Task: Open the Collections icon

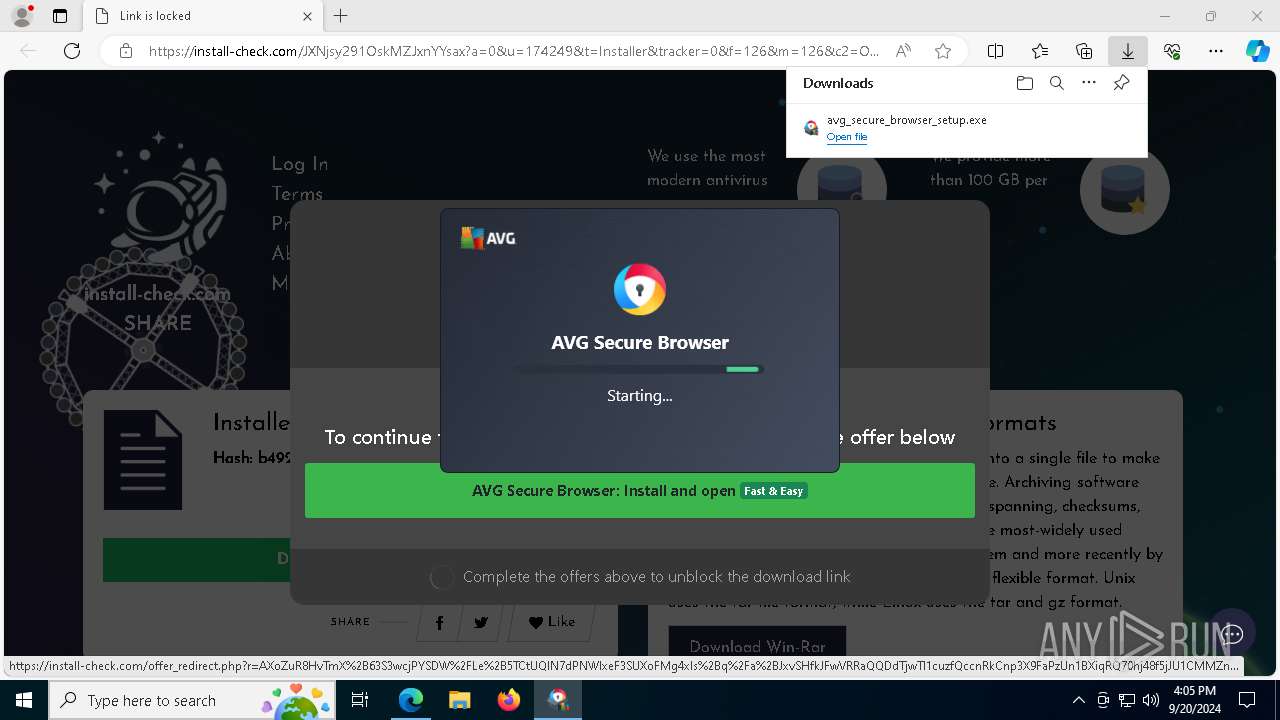Action: pos(1084,51)
